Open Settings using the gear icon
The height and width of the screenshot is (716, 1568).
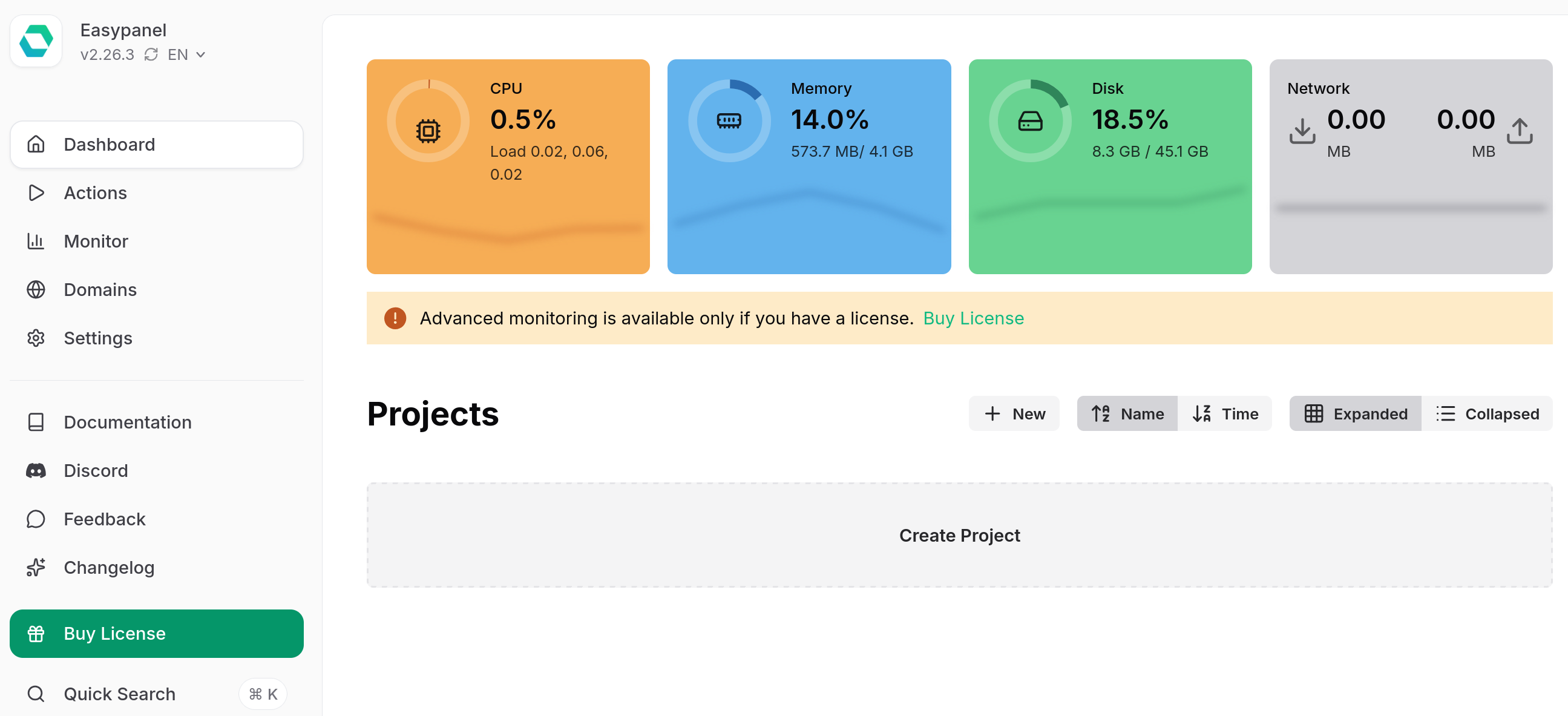point(36,338)
